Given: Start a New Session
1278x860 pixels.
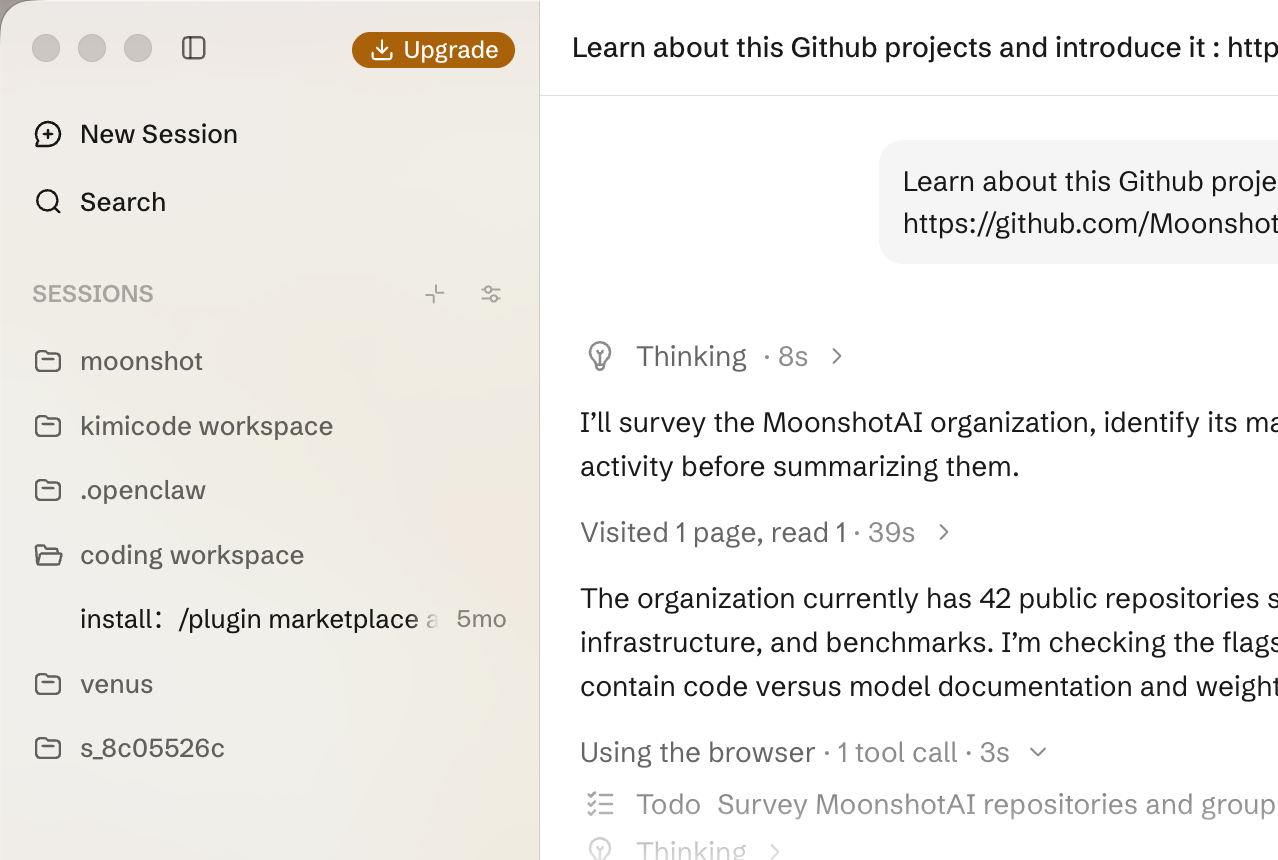Looking at the screenshot, I should tap(136, 134).
